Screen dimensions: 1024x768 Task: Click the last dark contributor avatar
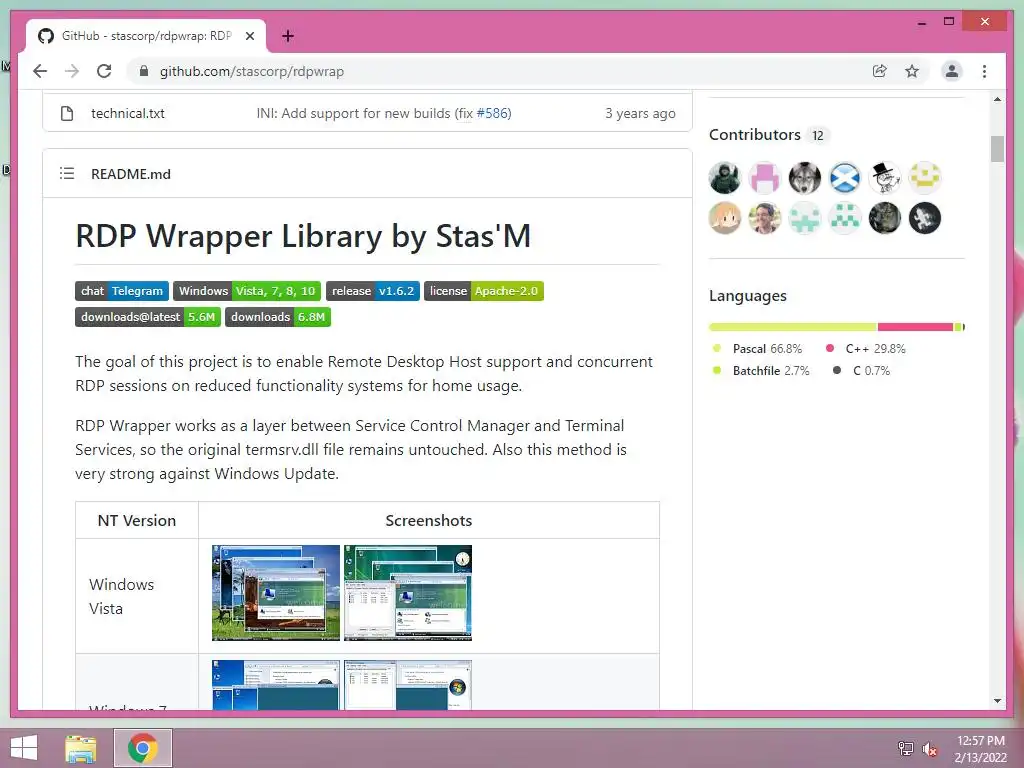pyautogui.click(x=925, y=217)
